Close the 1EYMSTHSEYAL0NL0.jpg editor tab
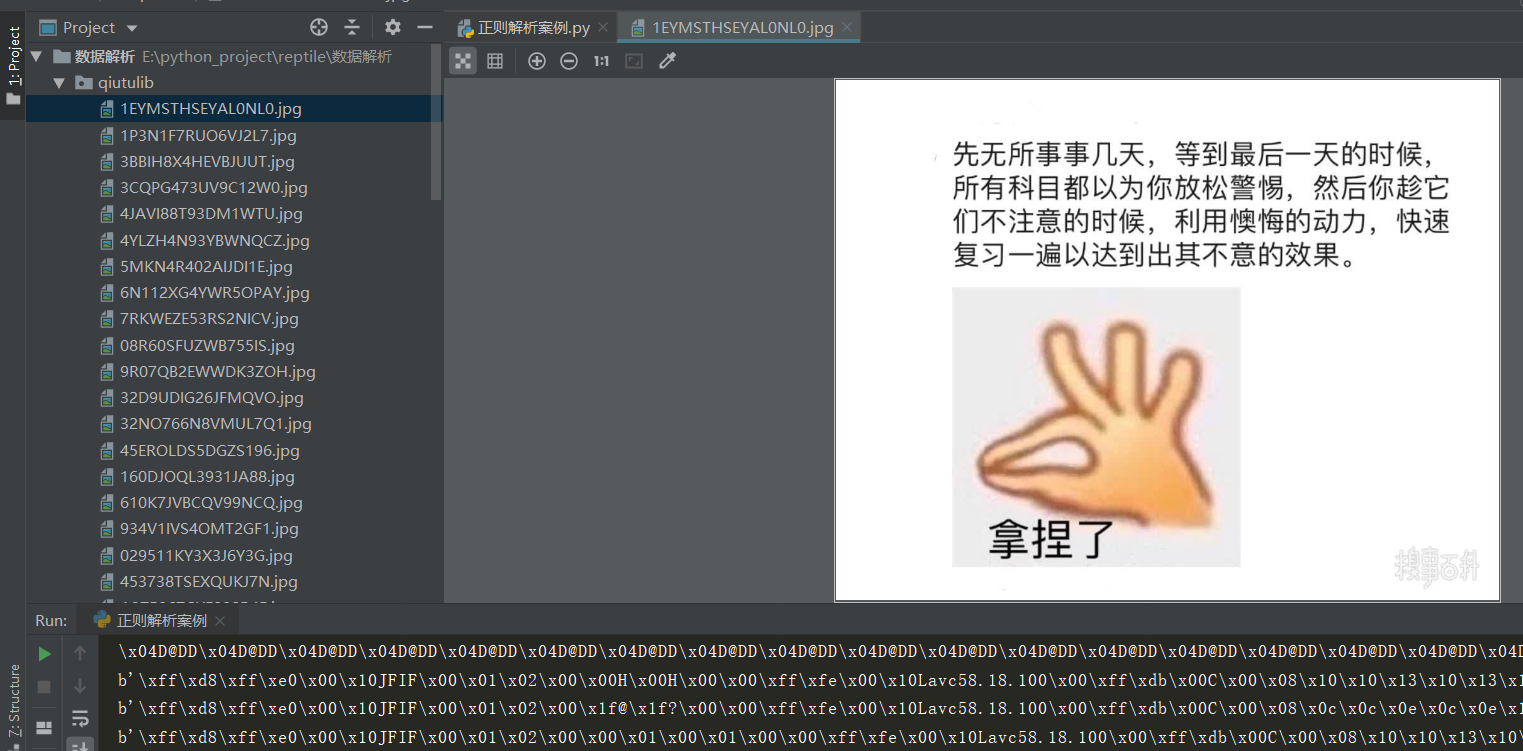The height and width of the screenshot is (751, 1523). 847,28
